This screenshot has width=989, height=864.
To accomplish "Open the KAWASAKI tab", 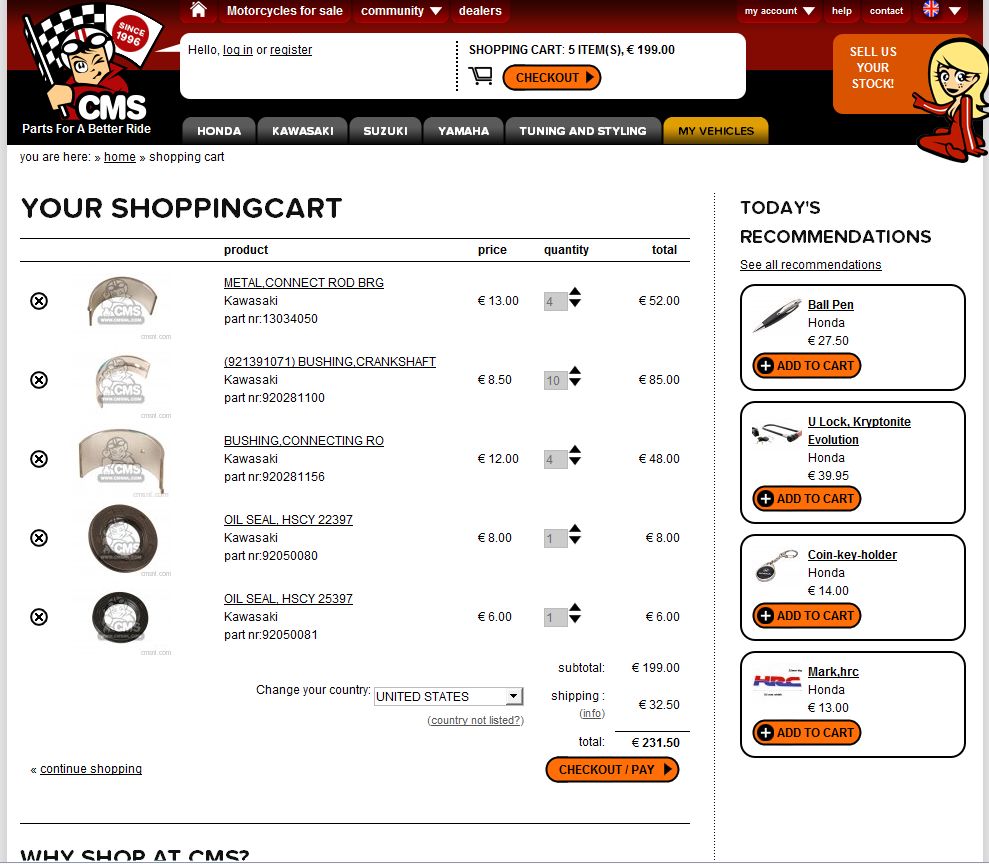I will point(303,131).
